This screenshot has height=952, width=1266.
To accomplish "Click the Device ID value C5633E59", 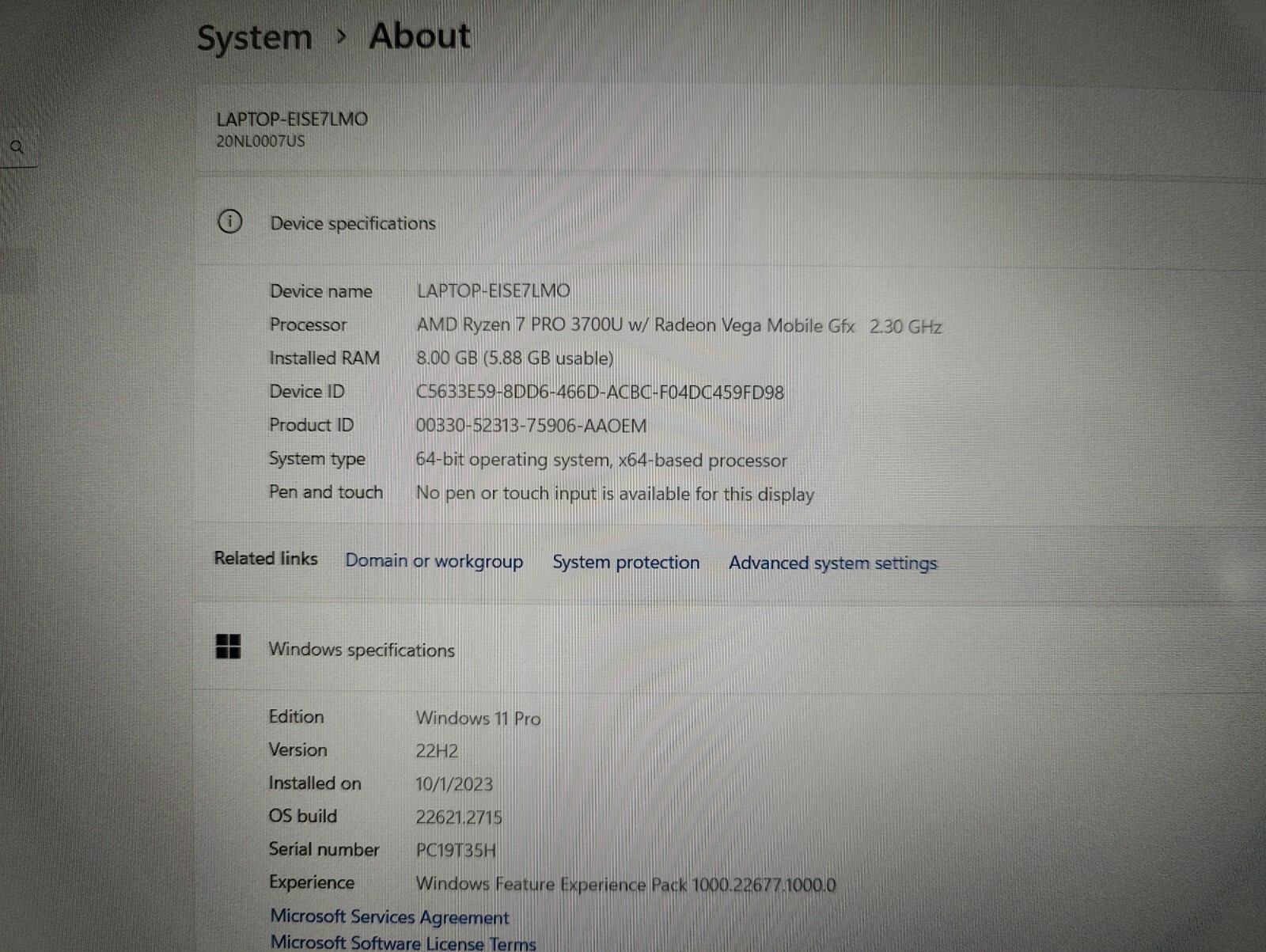I will coord(600,393).
